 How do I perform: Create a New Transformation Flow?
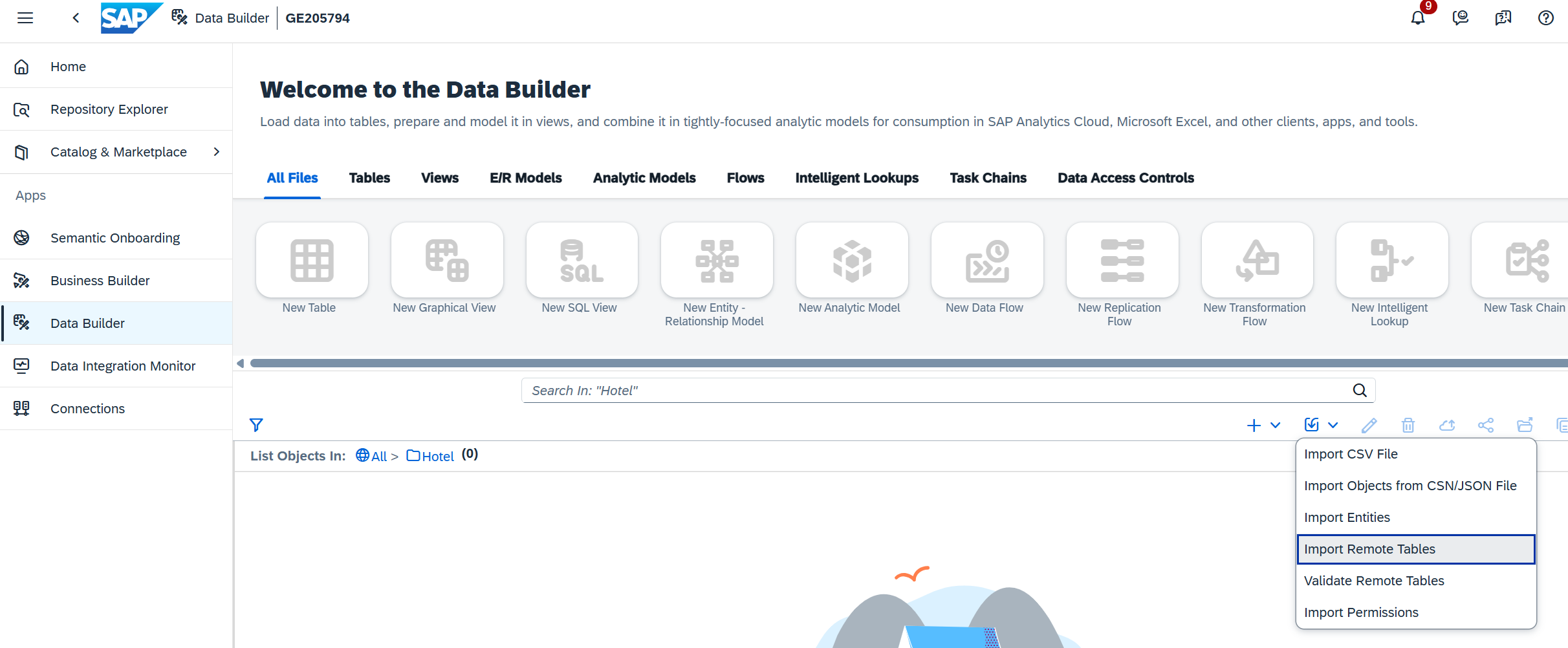pyautogui.click(x=1258, y=260)
